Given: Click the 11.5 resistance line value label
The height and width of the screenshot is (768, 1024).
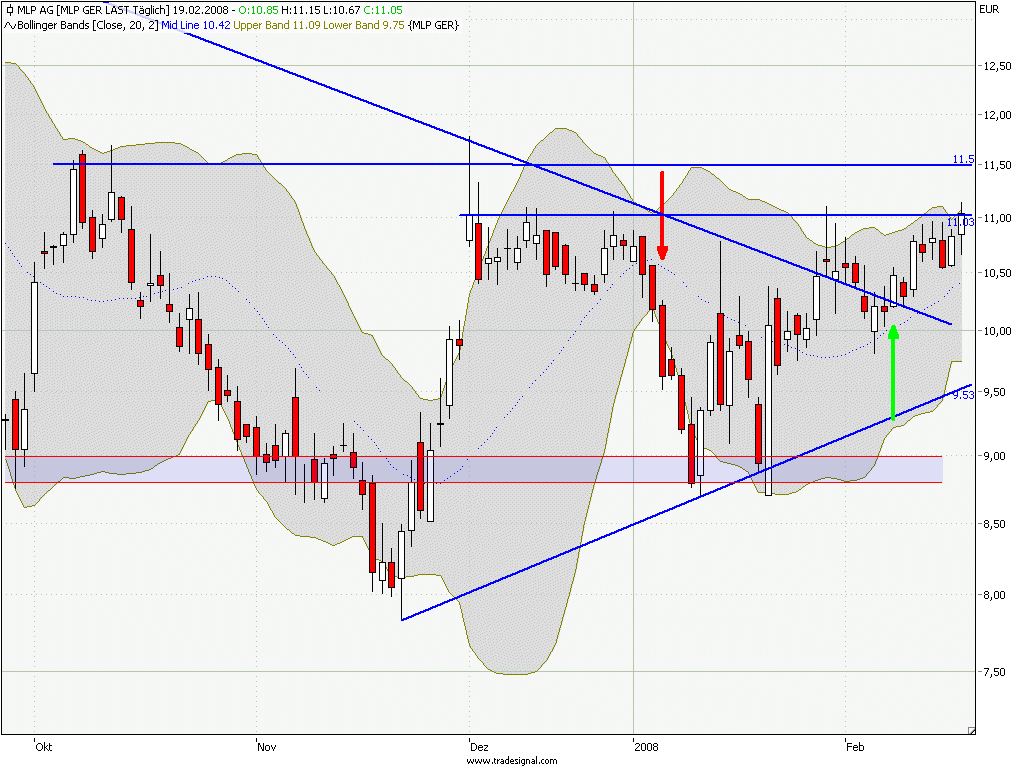Looking at the screenshot, I should [x=963, y=159].
